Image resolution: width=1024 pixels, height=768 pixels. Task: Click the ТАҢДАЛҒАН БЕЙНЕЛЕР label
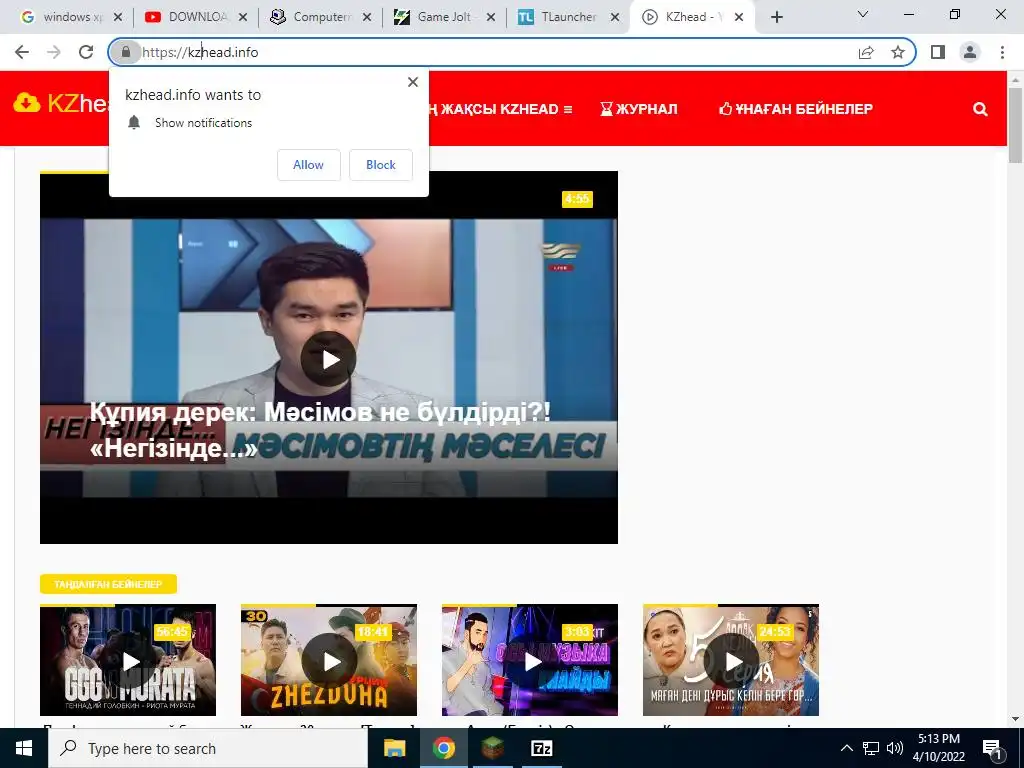pyautogui.click(x=108, y=584)
